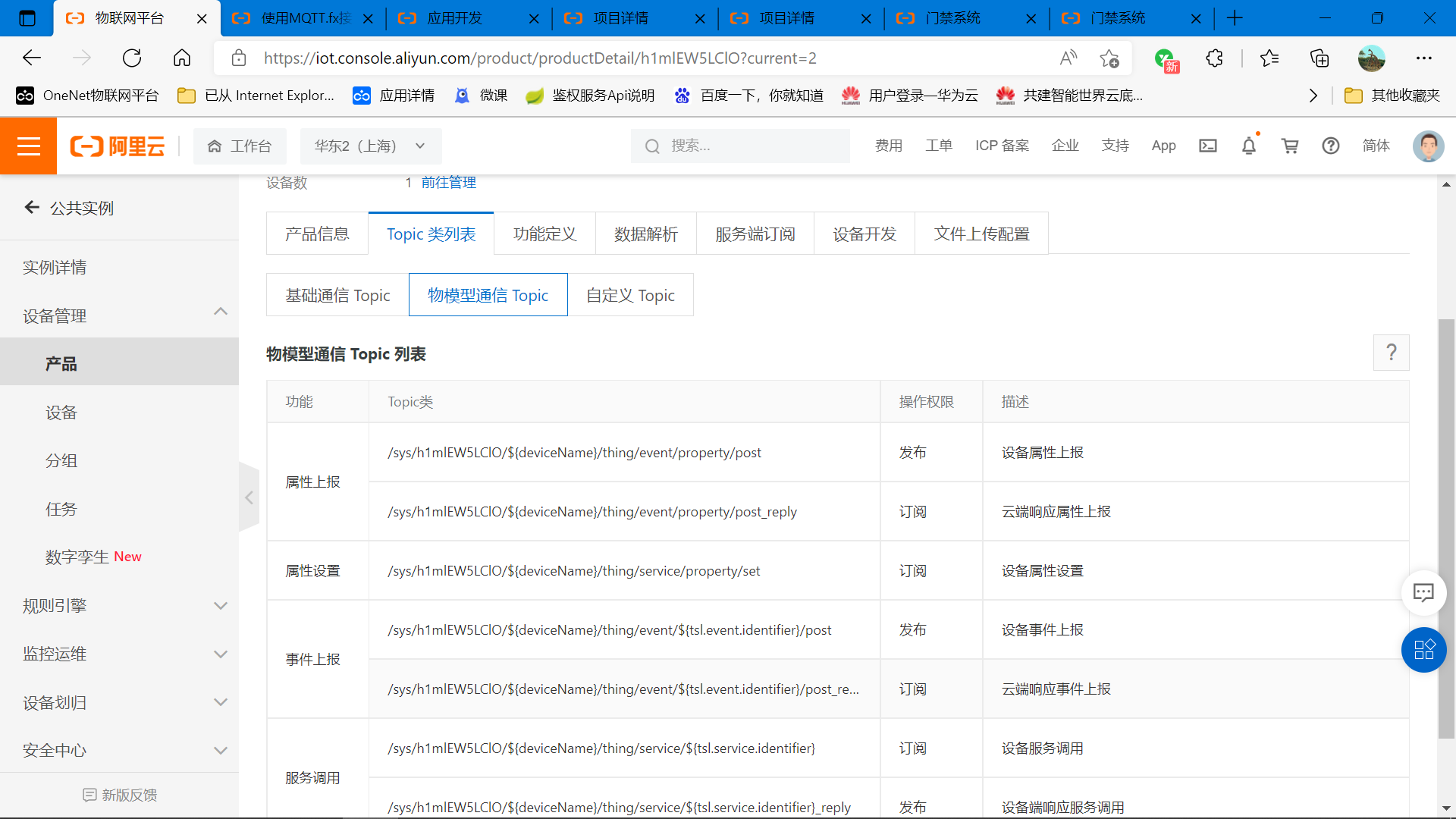Click the notification bell icon
The height and width of the screenshot is (819, 1456).
pos(1248,145)
